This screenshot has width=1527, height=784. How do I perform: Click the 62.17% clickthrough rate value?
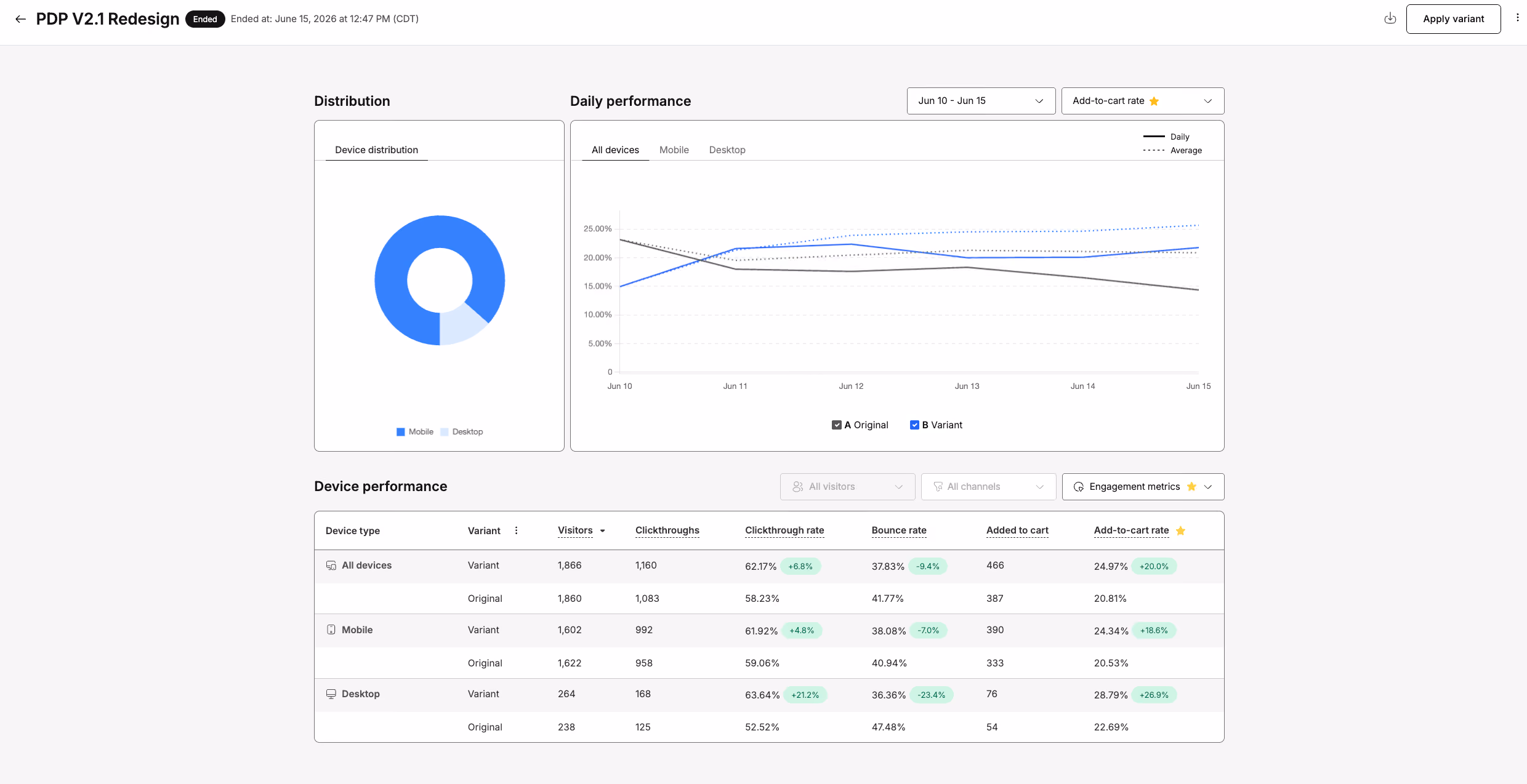click(x=761, y=567)
